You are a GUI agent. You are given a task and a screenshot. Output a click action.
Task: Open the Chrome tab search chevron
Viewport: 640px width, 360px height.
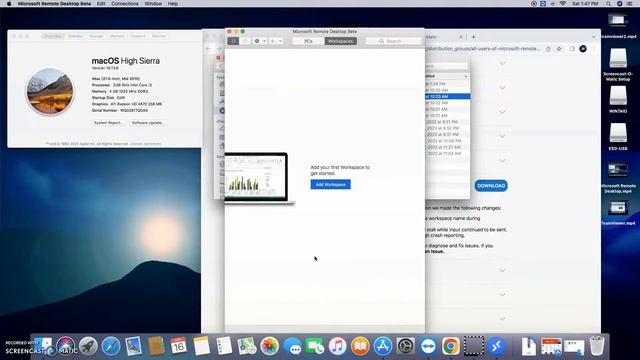(x=593, y=37)
